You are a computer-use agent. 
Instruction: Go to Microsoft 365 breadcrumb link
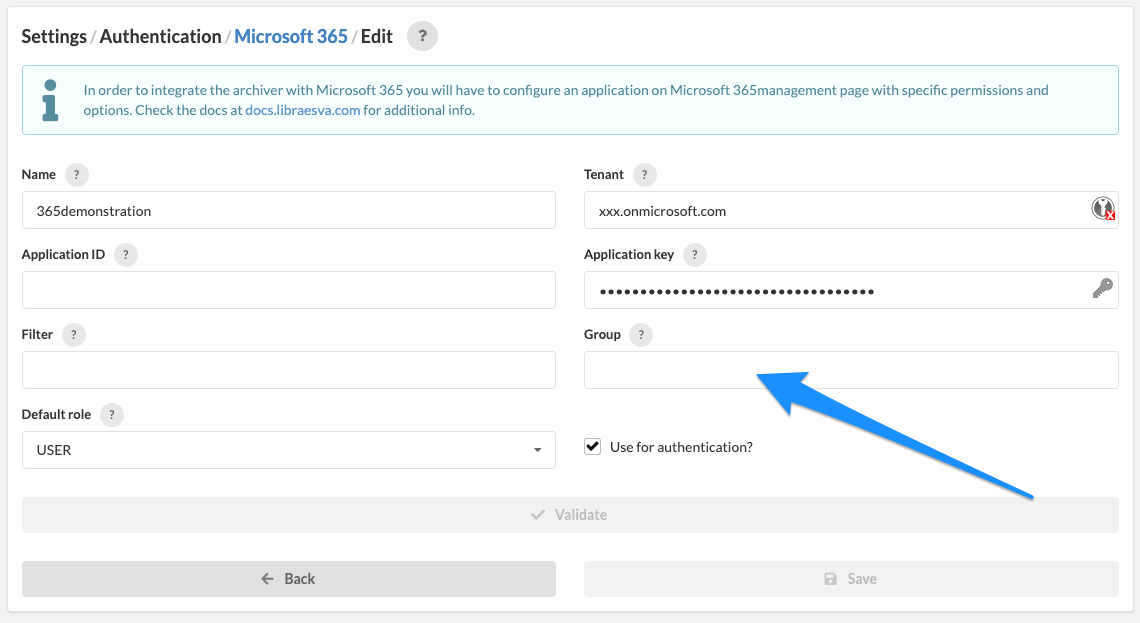coord(291,36)
